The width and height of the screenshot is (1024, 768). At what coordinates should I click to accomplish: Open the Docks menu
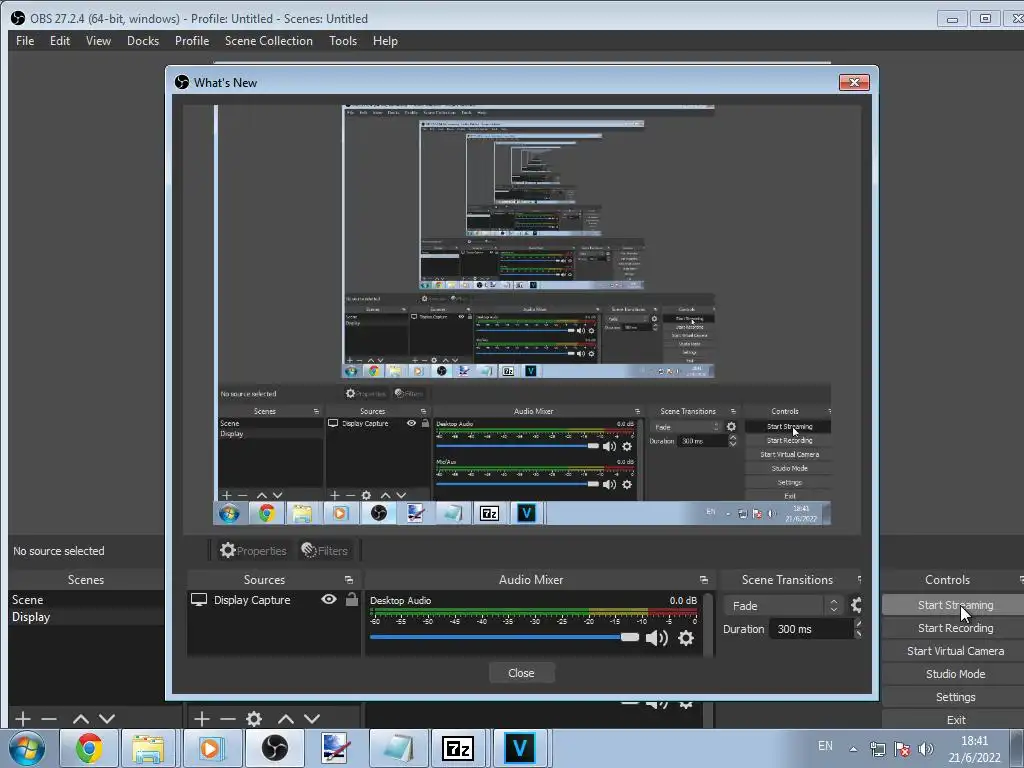click(142, 40)
